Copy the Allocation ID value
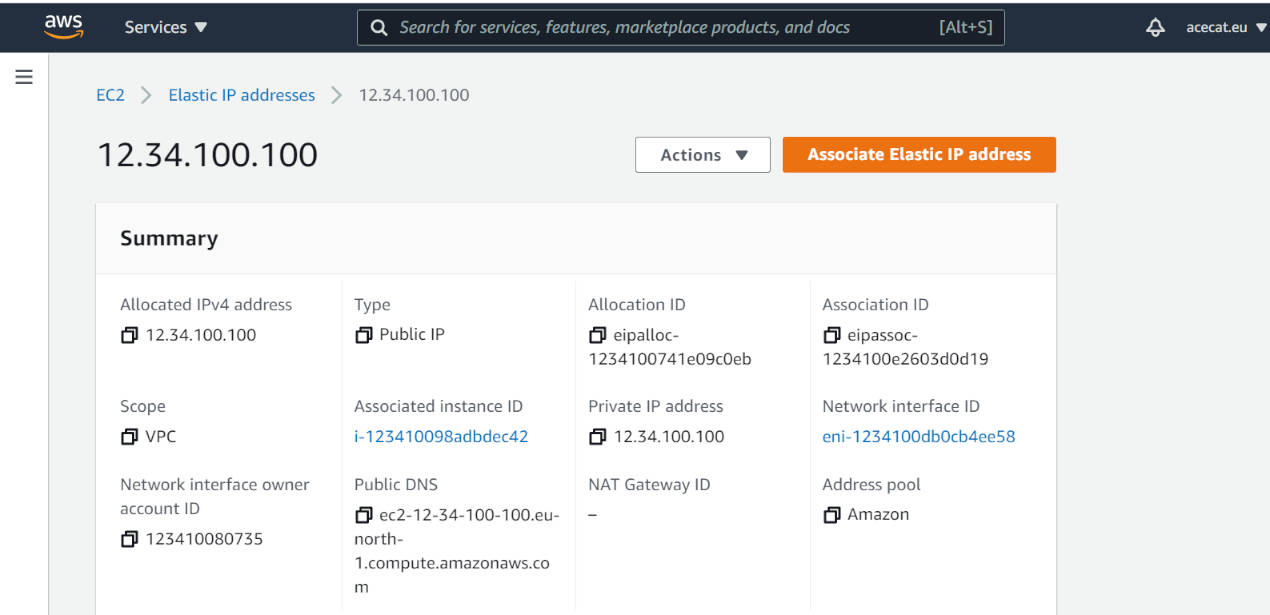1270x615 pixels. [x=597, y=335]
